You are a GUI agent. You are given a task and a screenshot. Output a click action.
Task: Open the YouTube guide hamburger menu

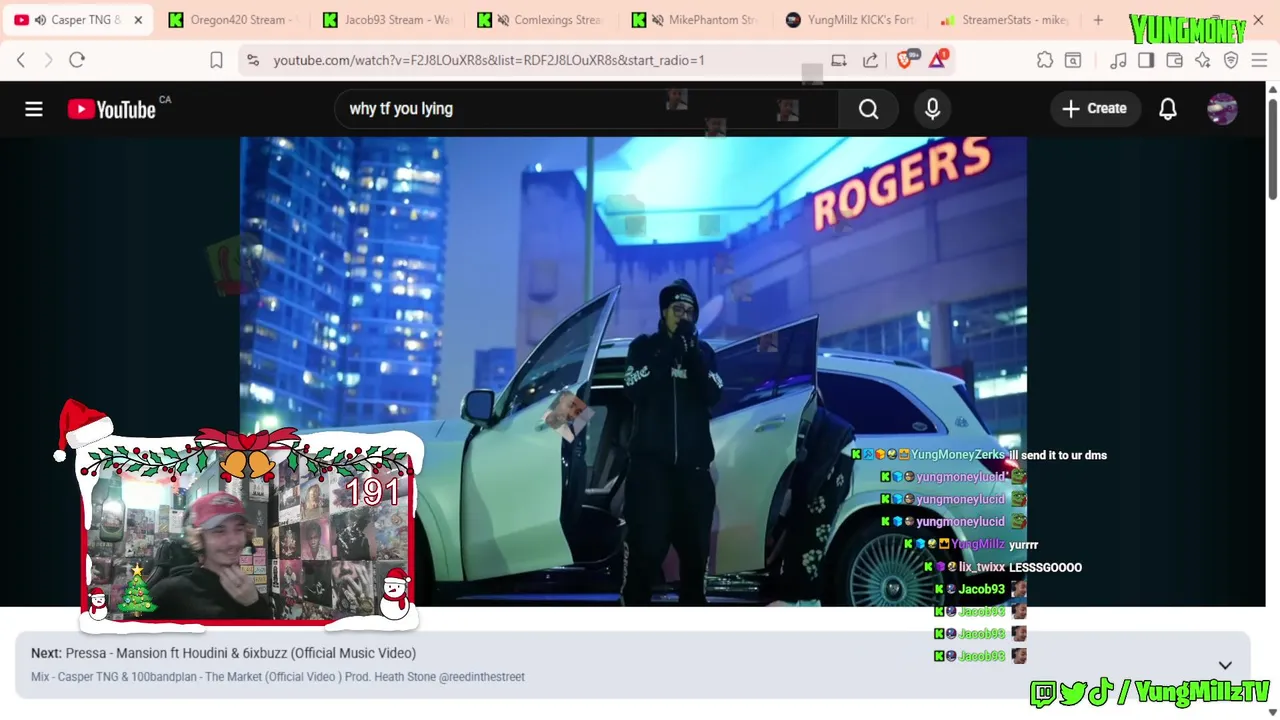point(34,108)
